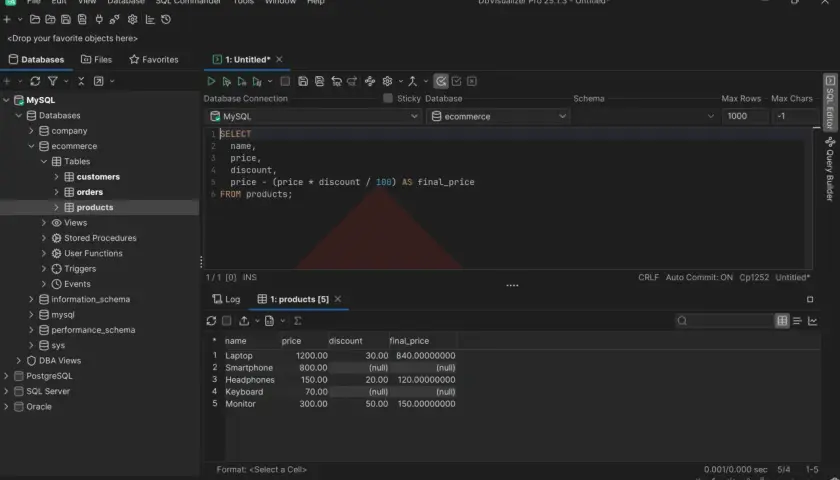Screen dimensions: 840x480
Task: Click the 150.00000000 final_price cell
Action: click(x=423, y=404)
